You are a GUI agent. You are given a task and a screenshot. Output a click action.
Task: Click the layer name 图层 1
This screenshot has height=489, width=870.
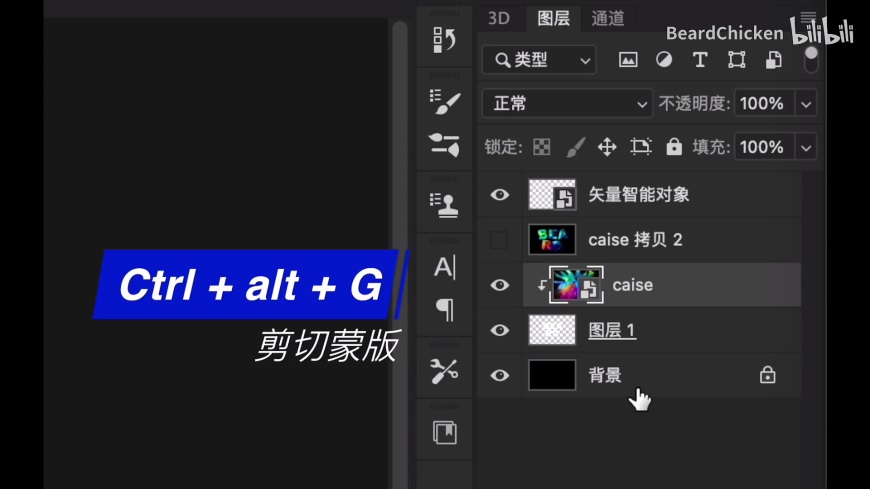pyautogui.click(x=611, y=330)
